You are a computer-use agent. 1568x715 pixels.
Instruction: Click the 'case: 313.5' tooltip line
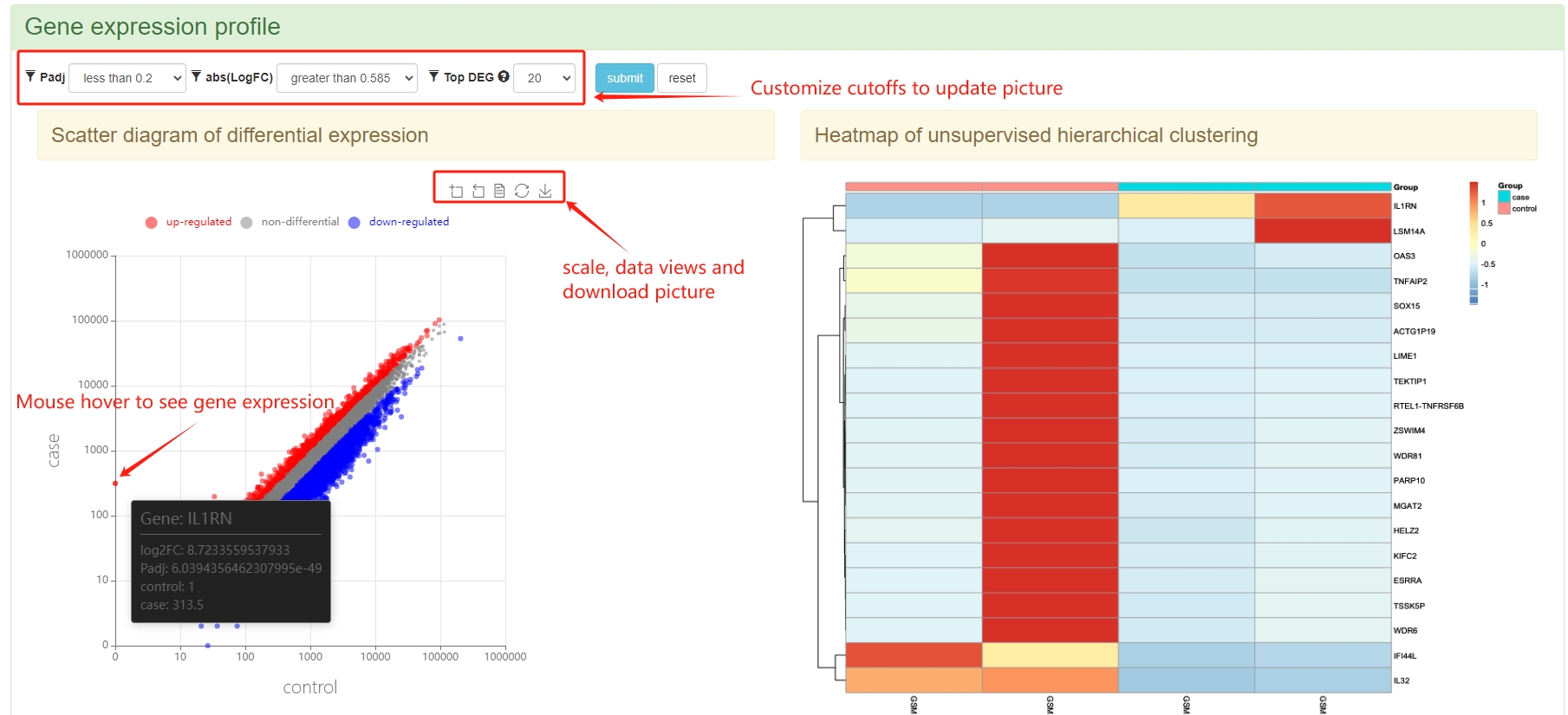click(x=172, y=605)
